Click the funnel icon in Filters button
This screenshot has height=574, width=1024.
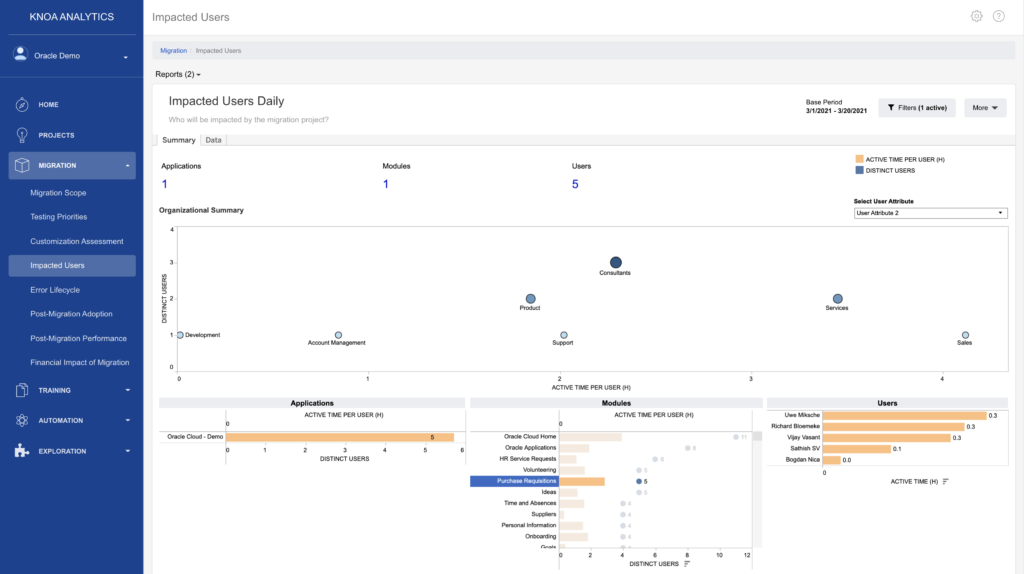coord(891,108)
